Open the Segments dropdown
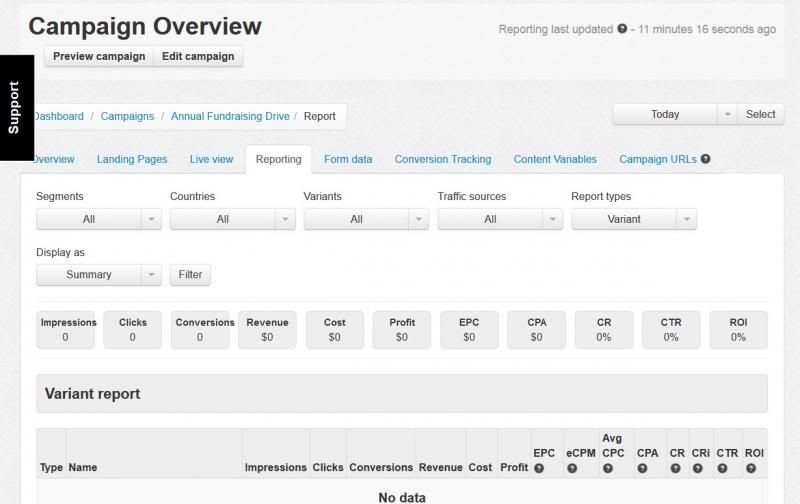 [98, 219]
